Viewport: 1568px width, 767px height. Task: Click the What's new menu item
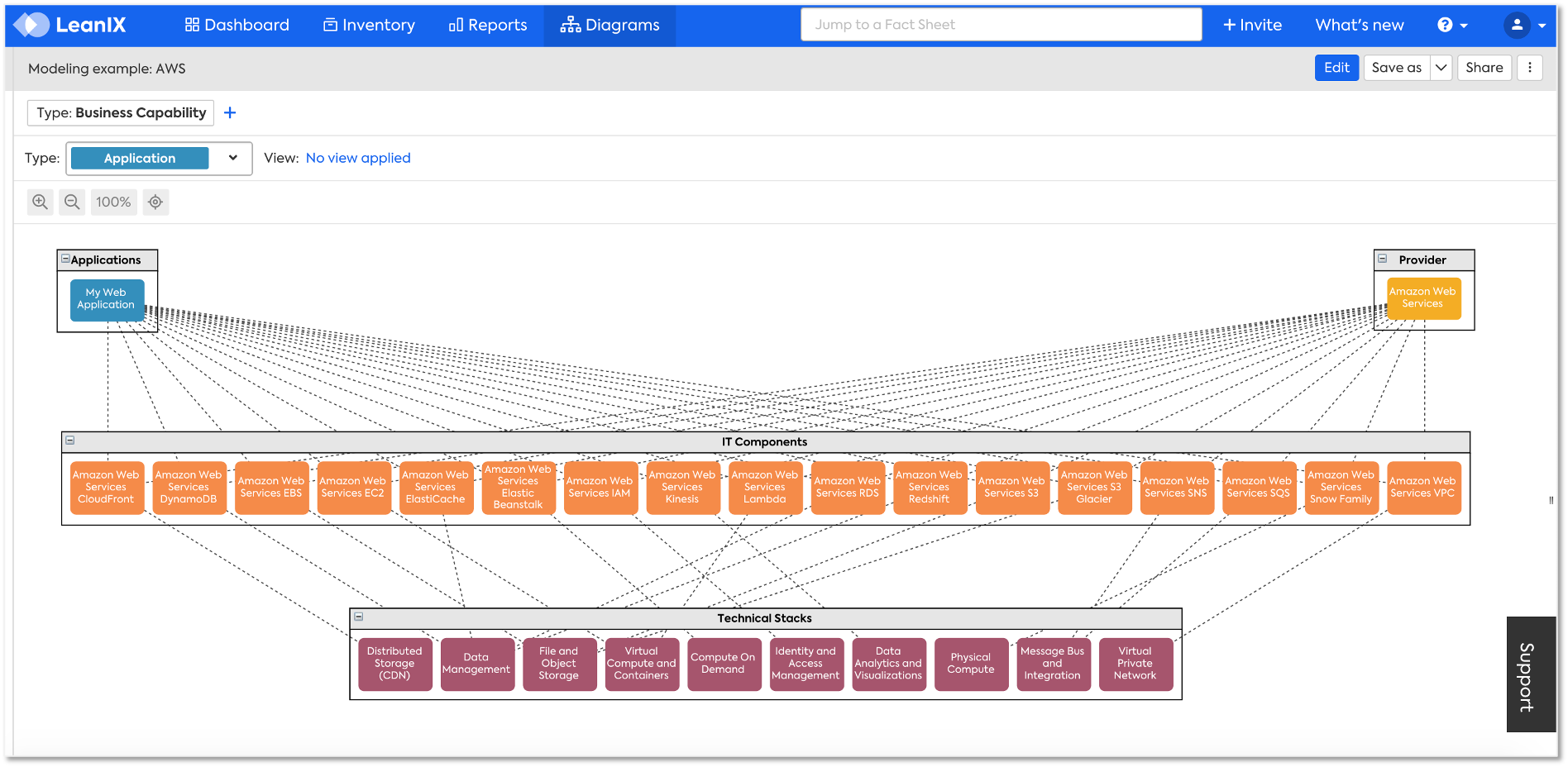point(1360,25)
